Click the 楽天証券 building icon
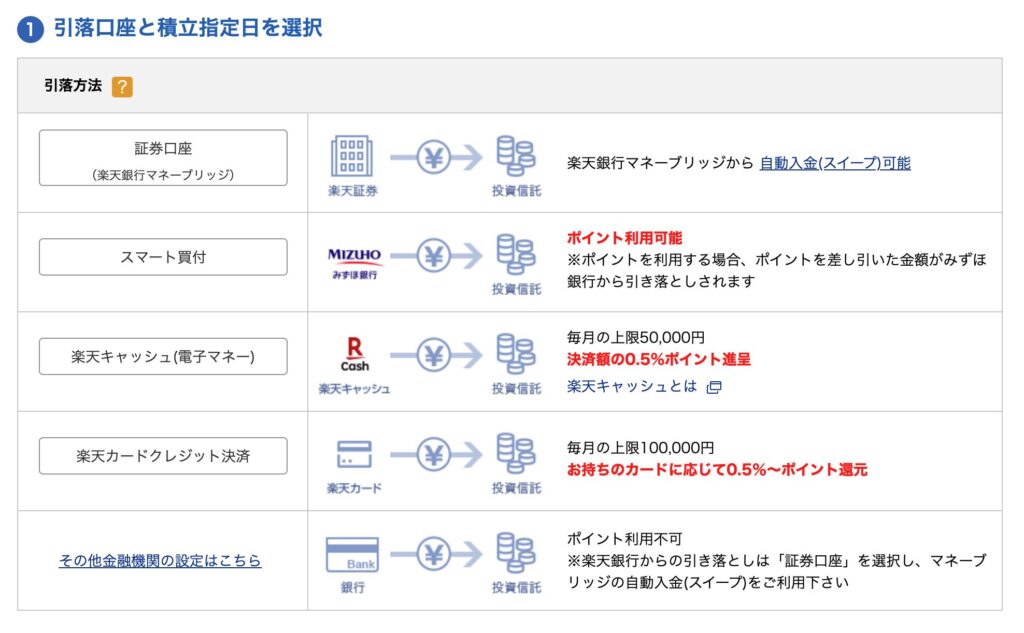1024x633 pixels. (x=352, y=156)
